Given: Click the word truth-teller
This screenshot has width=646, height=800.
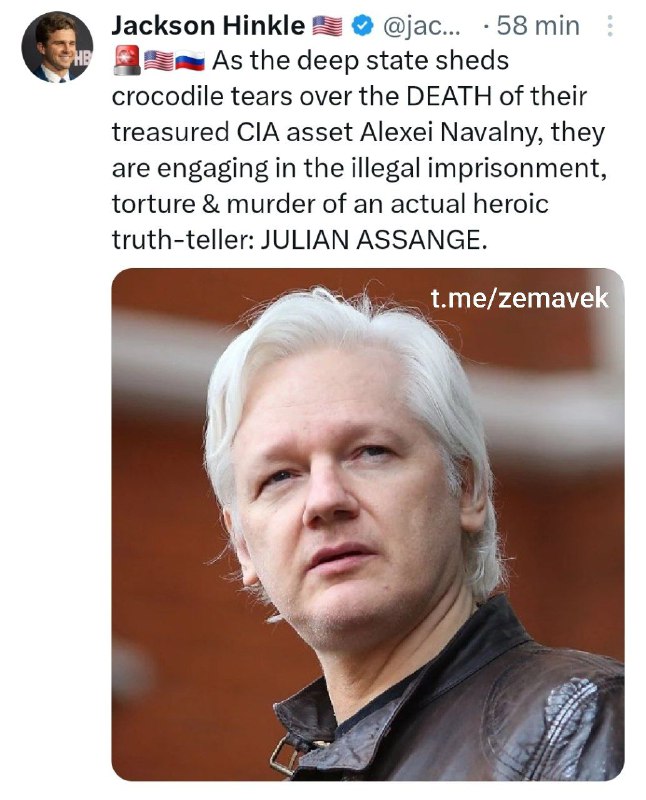Looking at the screenshot, I should coord(183,239).
